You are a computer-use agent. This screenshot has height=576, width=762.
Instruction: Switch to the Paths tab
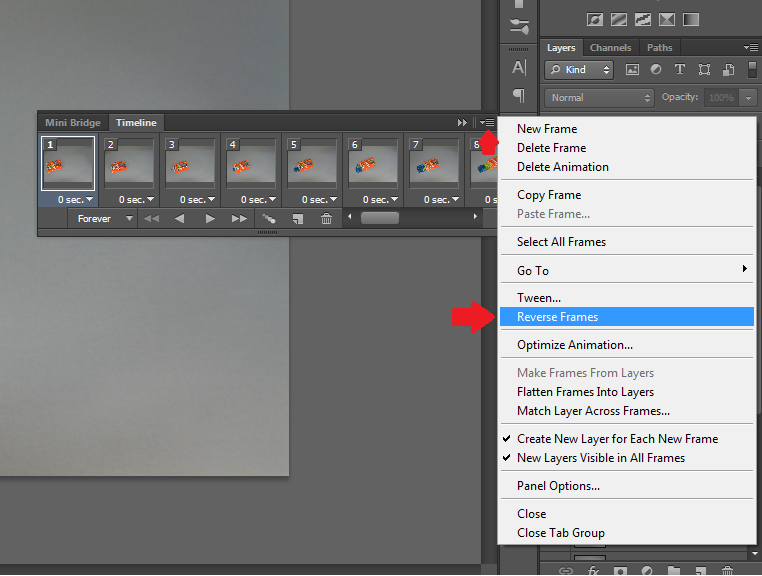click(659, 48)
